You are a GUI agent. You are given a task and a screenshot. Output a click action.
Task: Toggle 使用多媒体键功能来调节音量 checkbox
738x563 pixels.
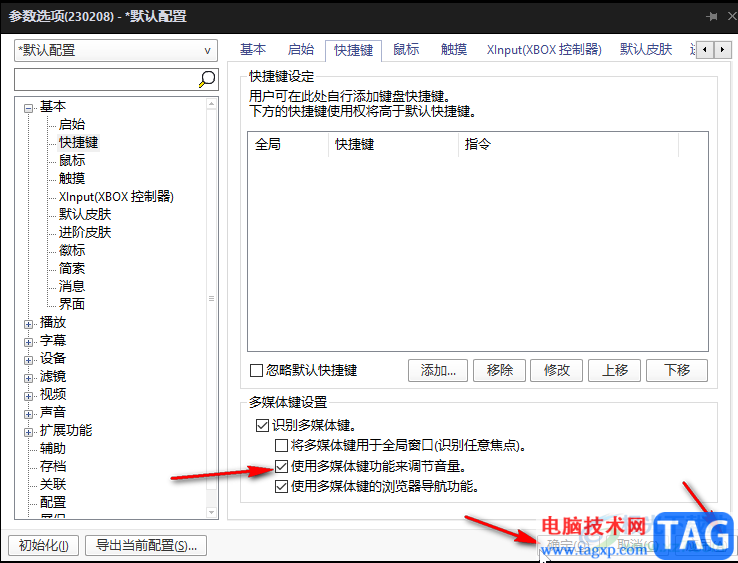(281, 466)
